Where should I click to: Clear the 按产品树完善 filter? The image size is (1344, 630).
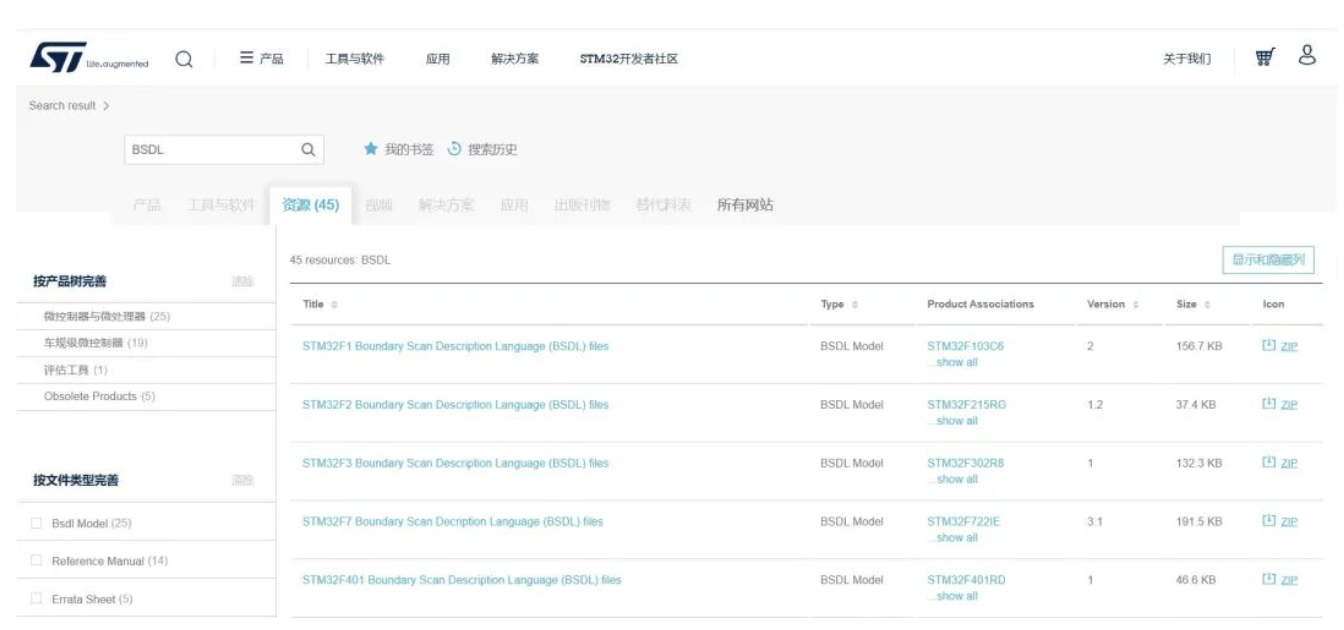click(242, 282)
